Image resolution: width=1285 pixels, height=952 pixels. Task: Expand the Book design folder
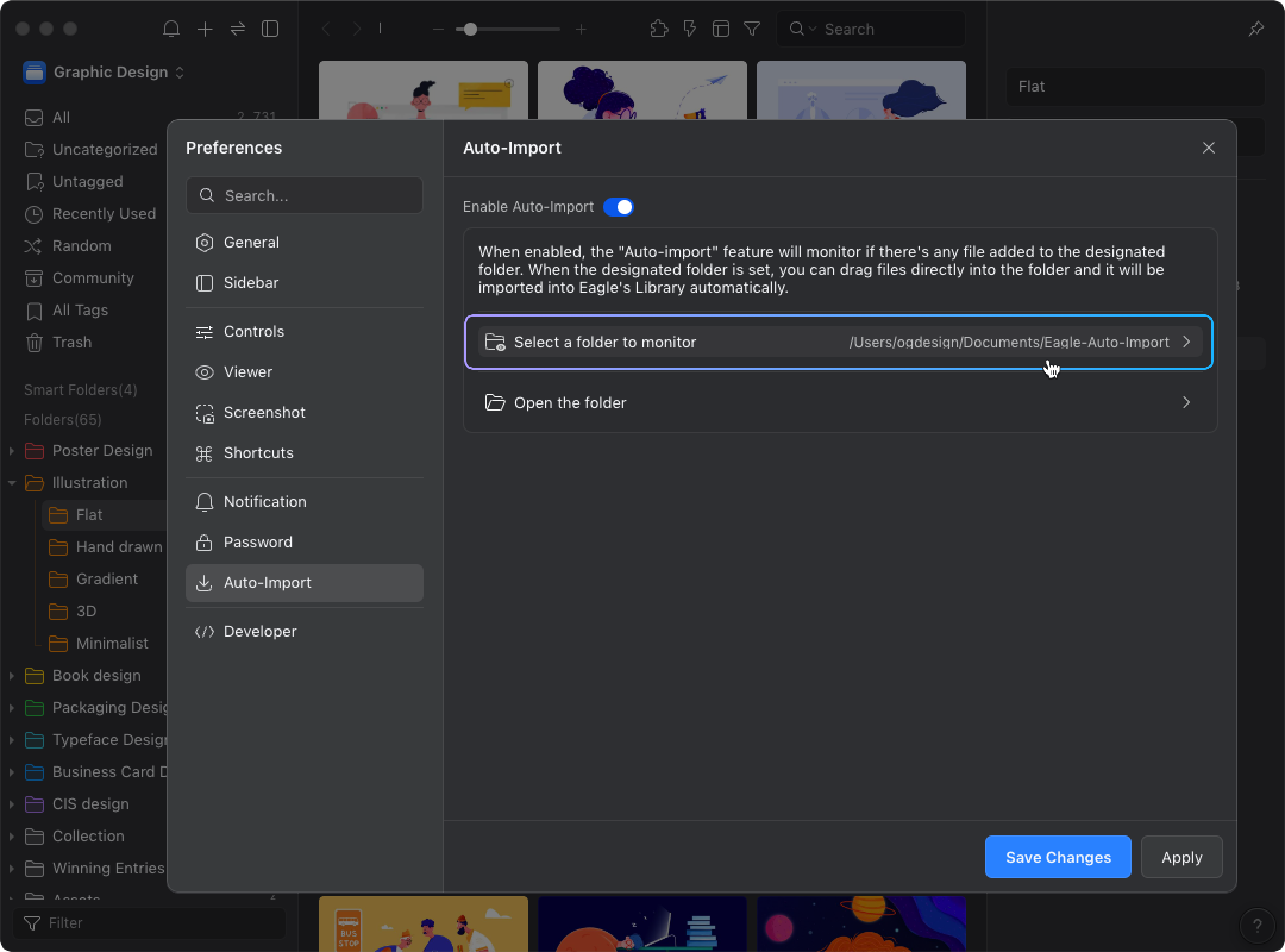click(x=9, y=675)
